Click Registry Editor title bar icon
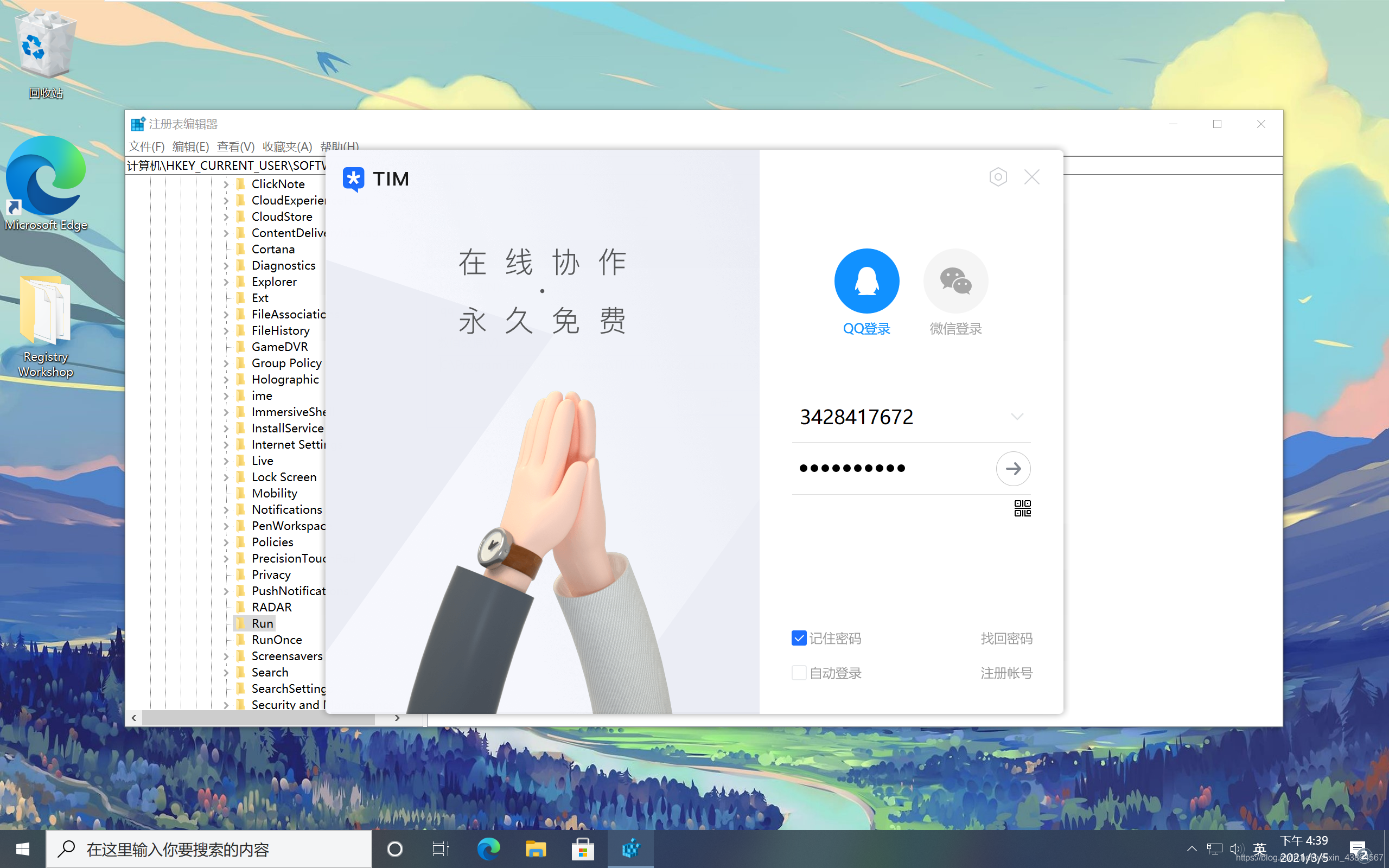Viewport: 1389px width, 868px height. click(x=138, y=124)
